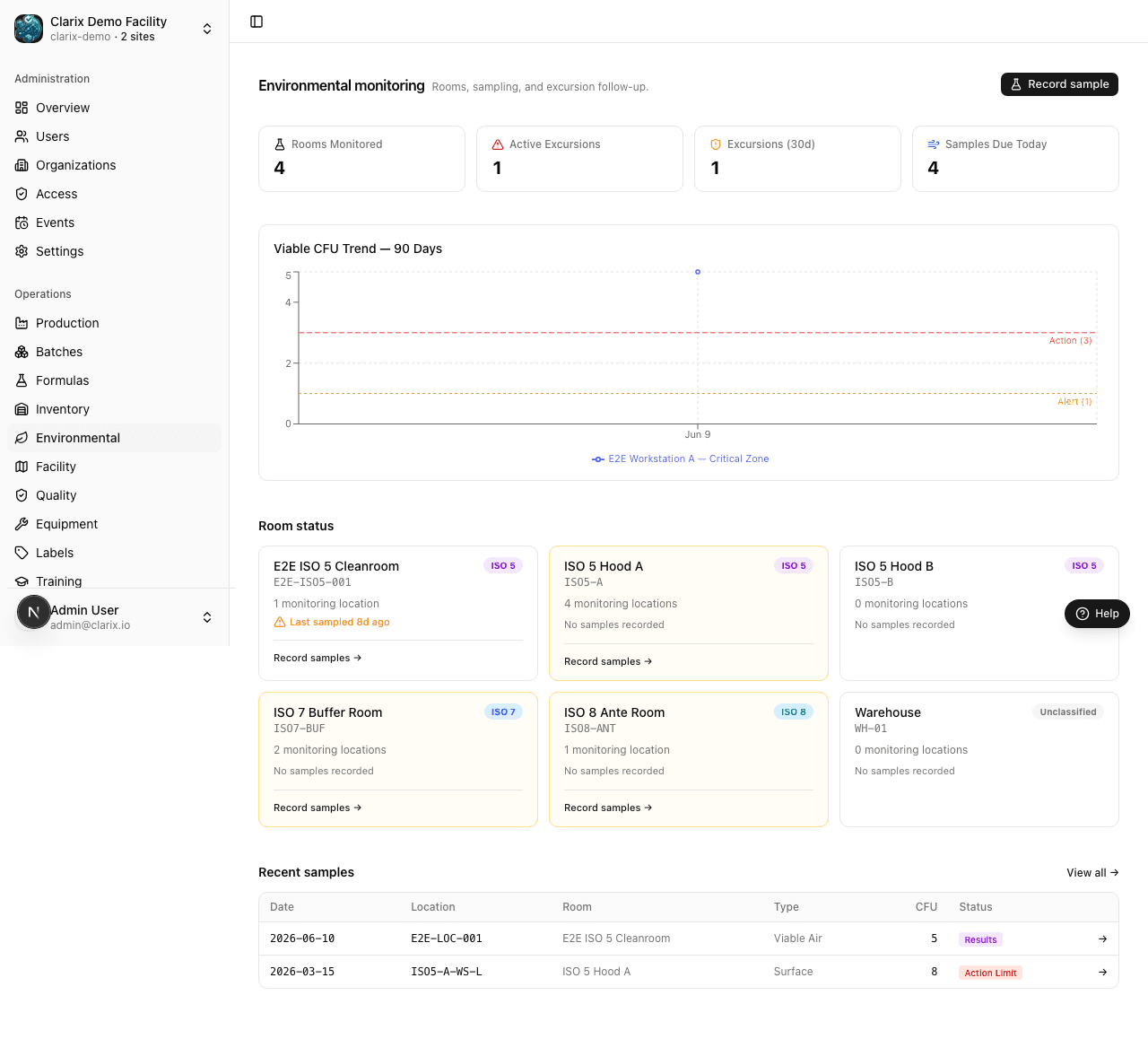Click the Overview dashboard icon
The image size is (1148, 1039).
pyautogui.click(x=22, y=108)
